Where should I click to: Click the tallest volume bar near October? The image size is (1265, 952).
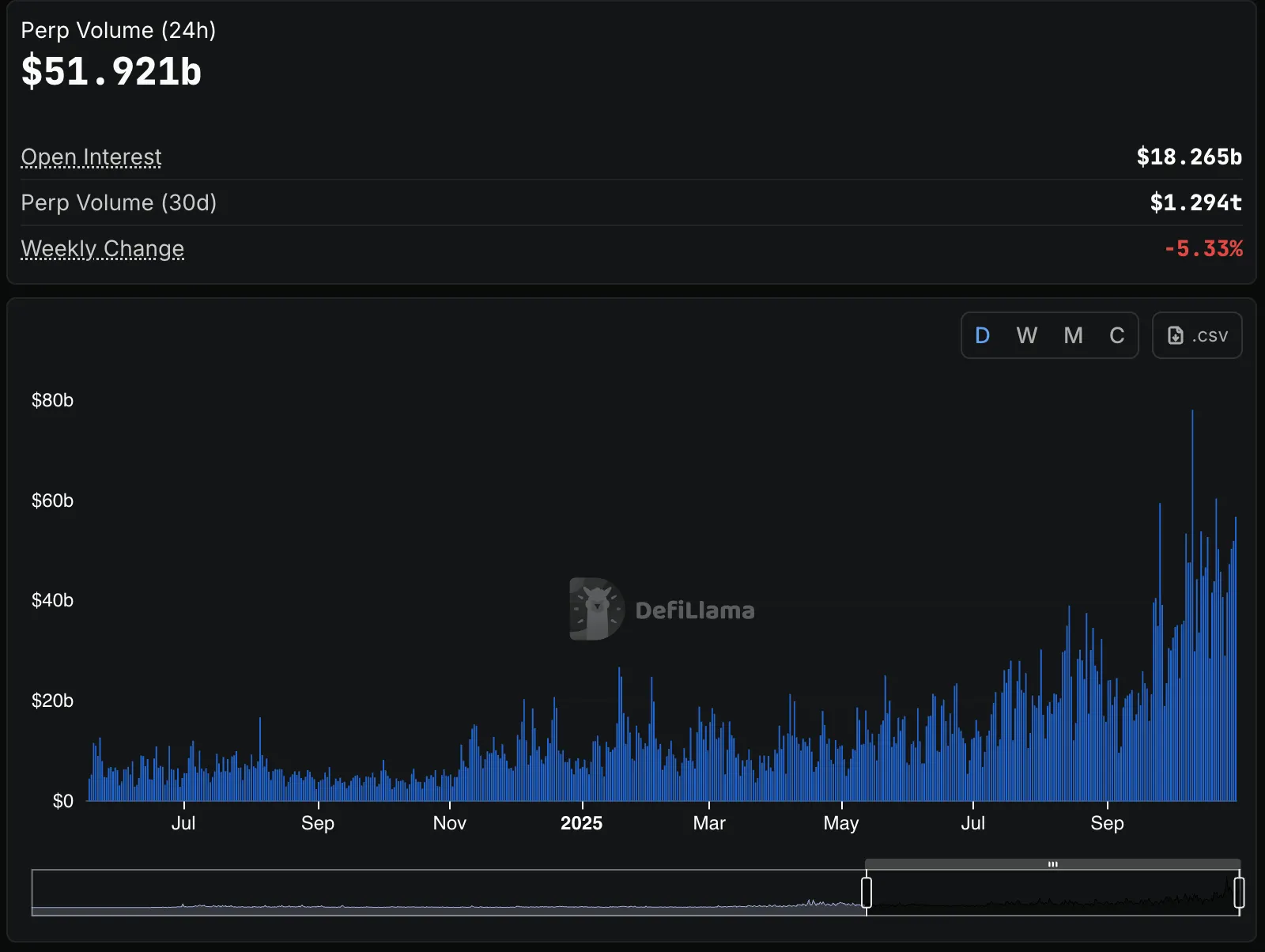[x=1193, y=553]
